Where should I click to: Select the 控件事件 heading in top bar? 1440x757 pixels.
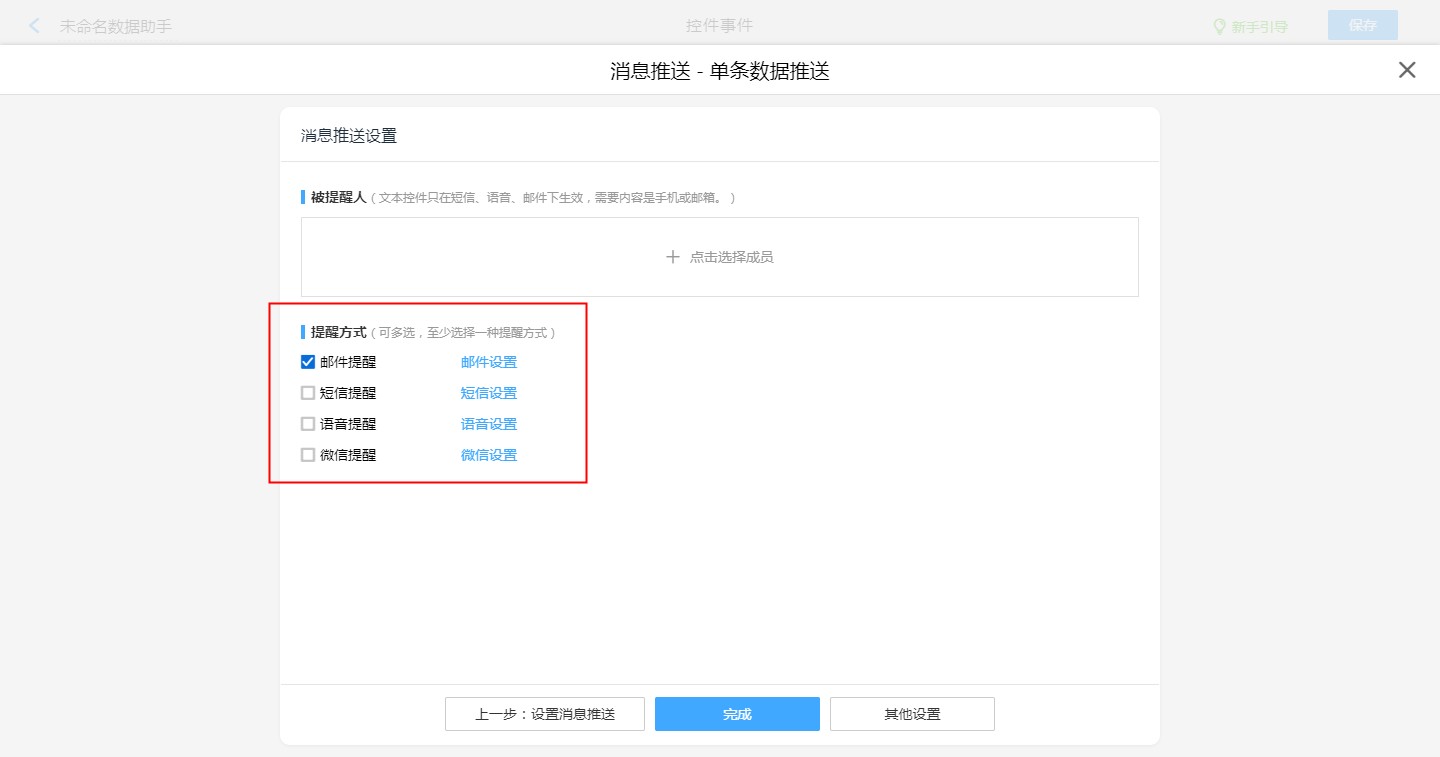point(719,26)
